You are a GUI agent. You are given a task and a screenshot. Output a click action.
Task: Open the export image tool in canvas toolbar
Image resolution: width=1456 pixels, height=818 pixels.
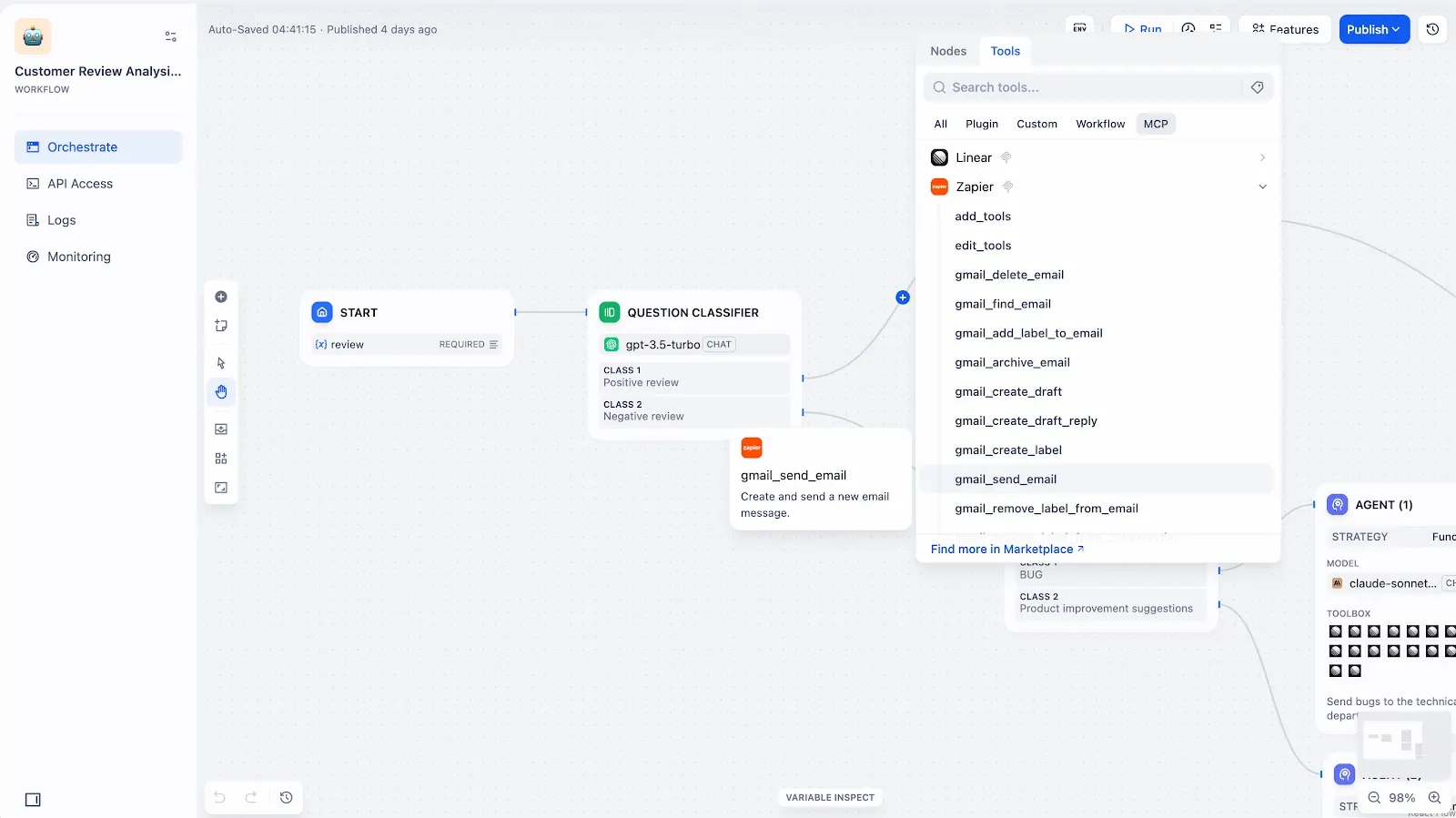tap(221, 429)
